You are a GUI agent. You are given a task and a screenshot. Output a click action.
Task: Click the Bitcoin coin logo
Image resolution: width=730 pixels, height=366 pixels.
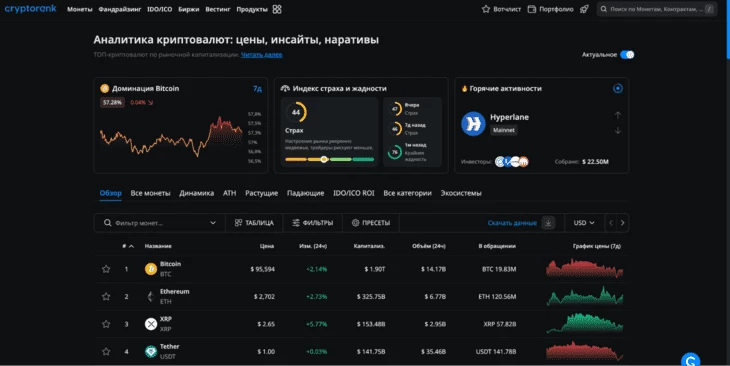pyautogui.click(x=151, y=269)
